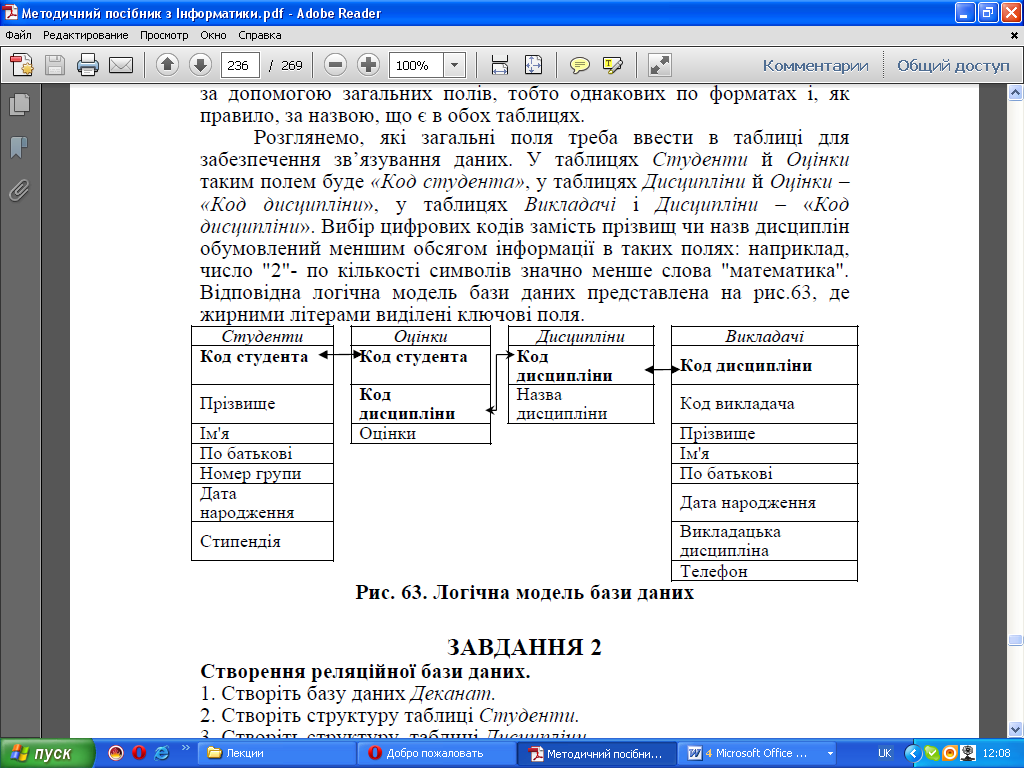This screenshot has width=1024, height=768.
Task: Click the vertical scrollbar thumb
Action: [x=1015, y=639]
